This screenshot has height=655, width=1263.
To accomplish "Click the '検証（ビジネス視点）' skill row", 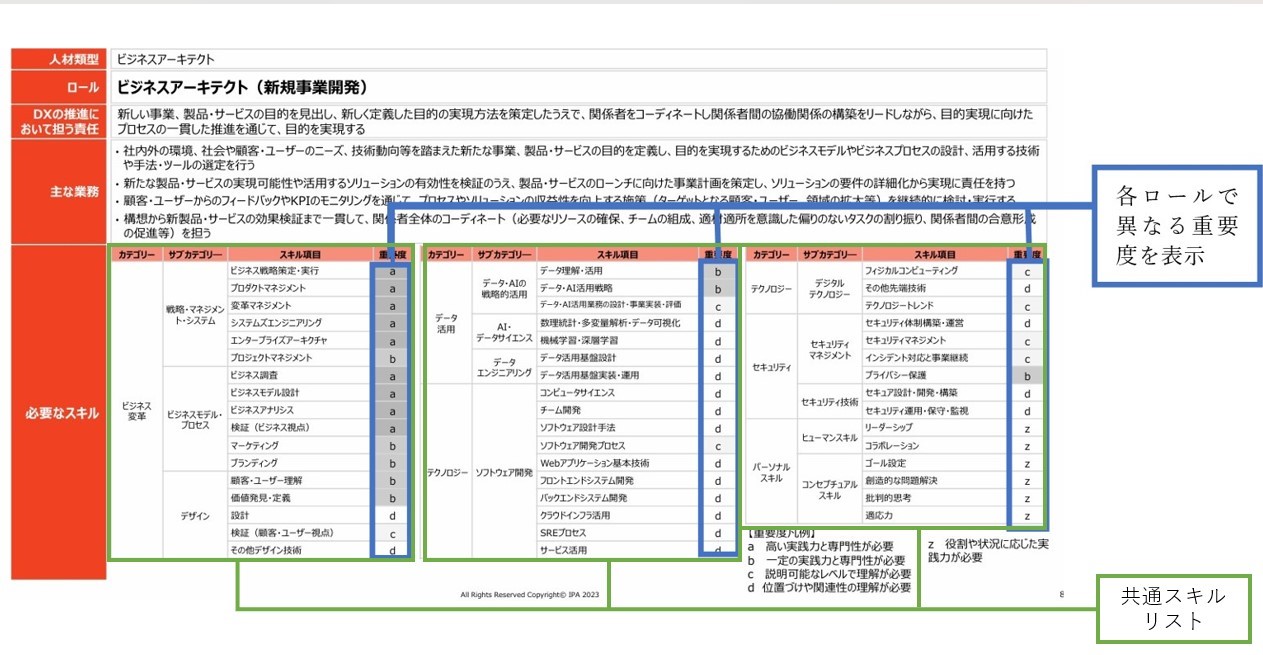I will click(x=270, y=428).
